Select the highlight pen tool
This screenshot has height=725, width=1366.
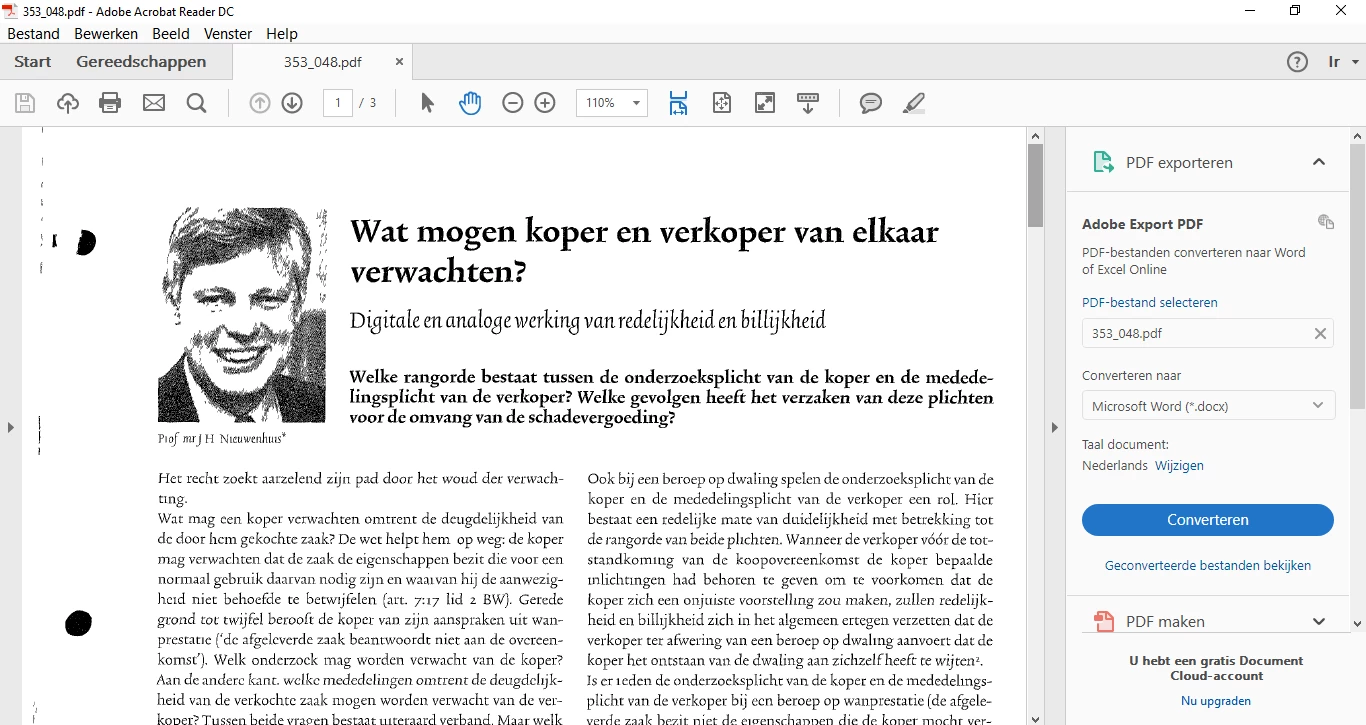[914, 103]
